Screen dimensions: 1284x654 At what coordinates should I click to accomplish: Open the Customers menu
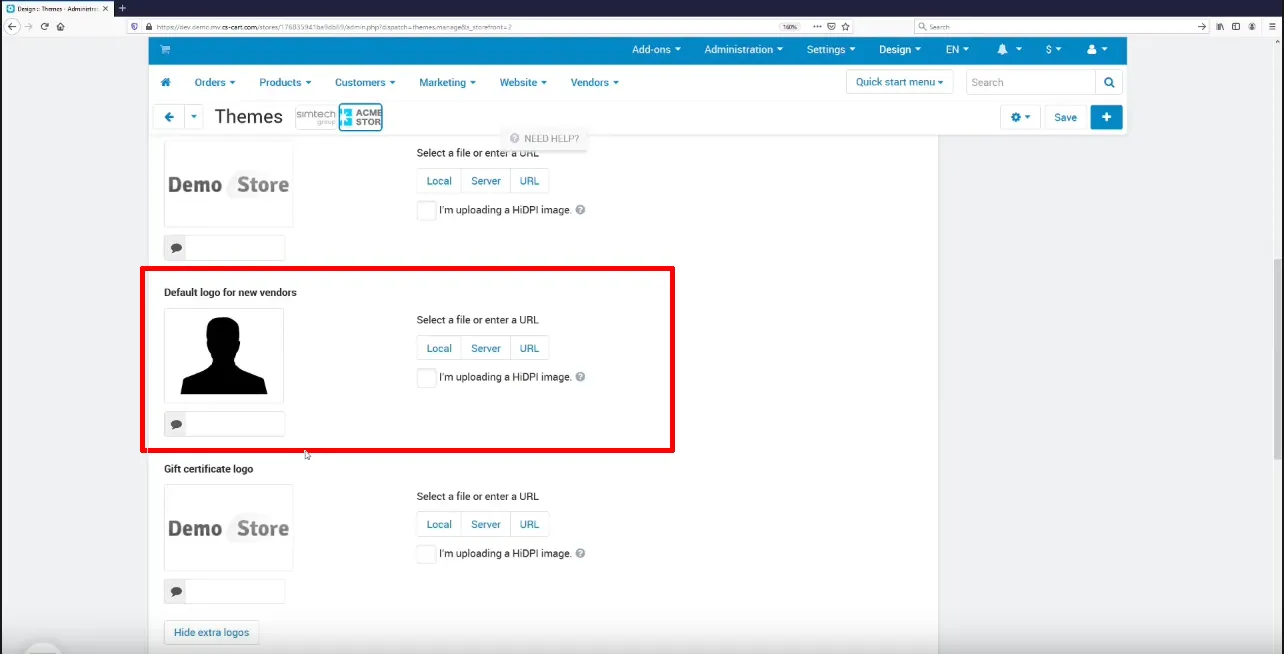[x=365, y=83]
